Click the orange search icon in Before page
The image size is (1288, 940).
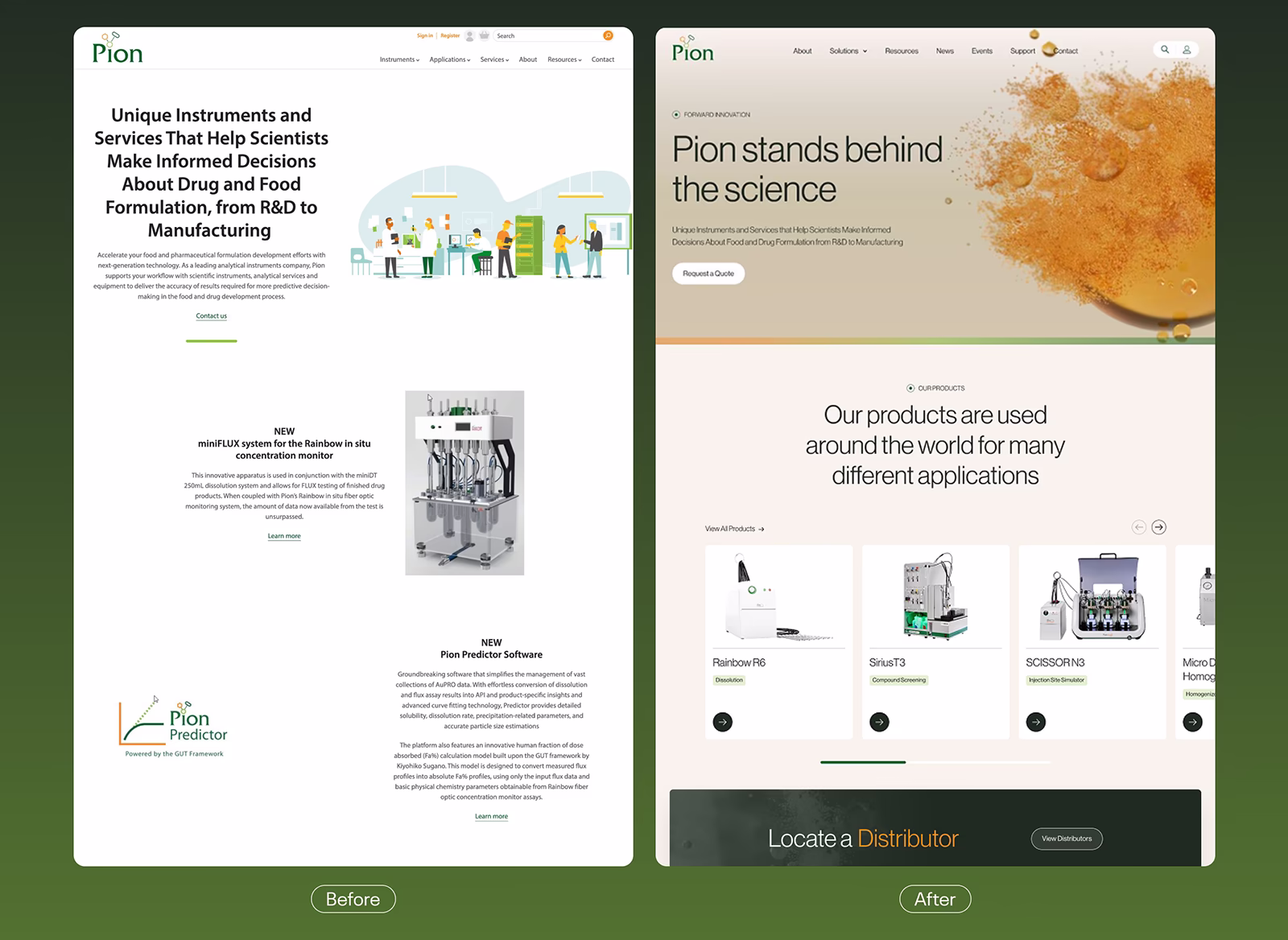tap(608, 35)
